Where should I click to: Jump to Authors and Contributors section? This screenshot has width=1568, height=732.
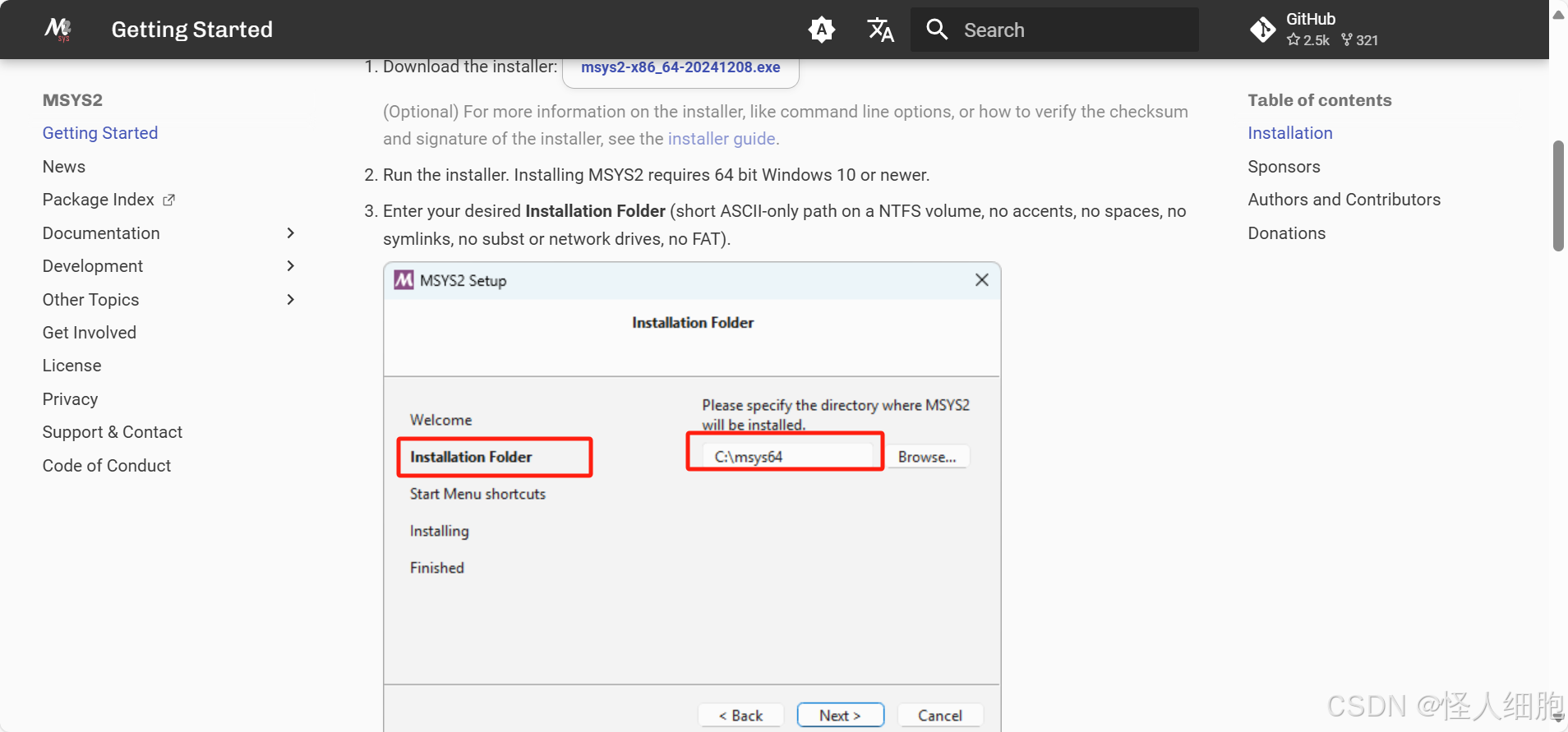pos(1344,200)
